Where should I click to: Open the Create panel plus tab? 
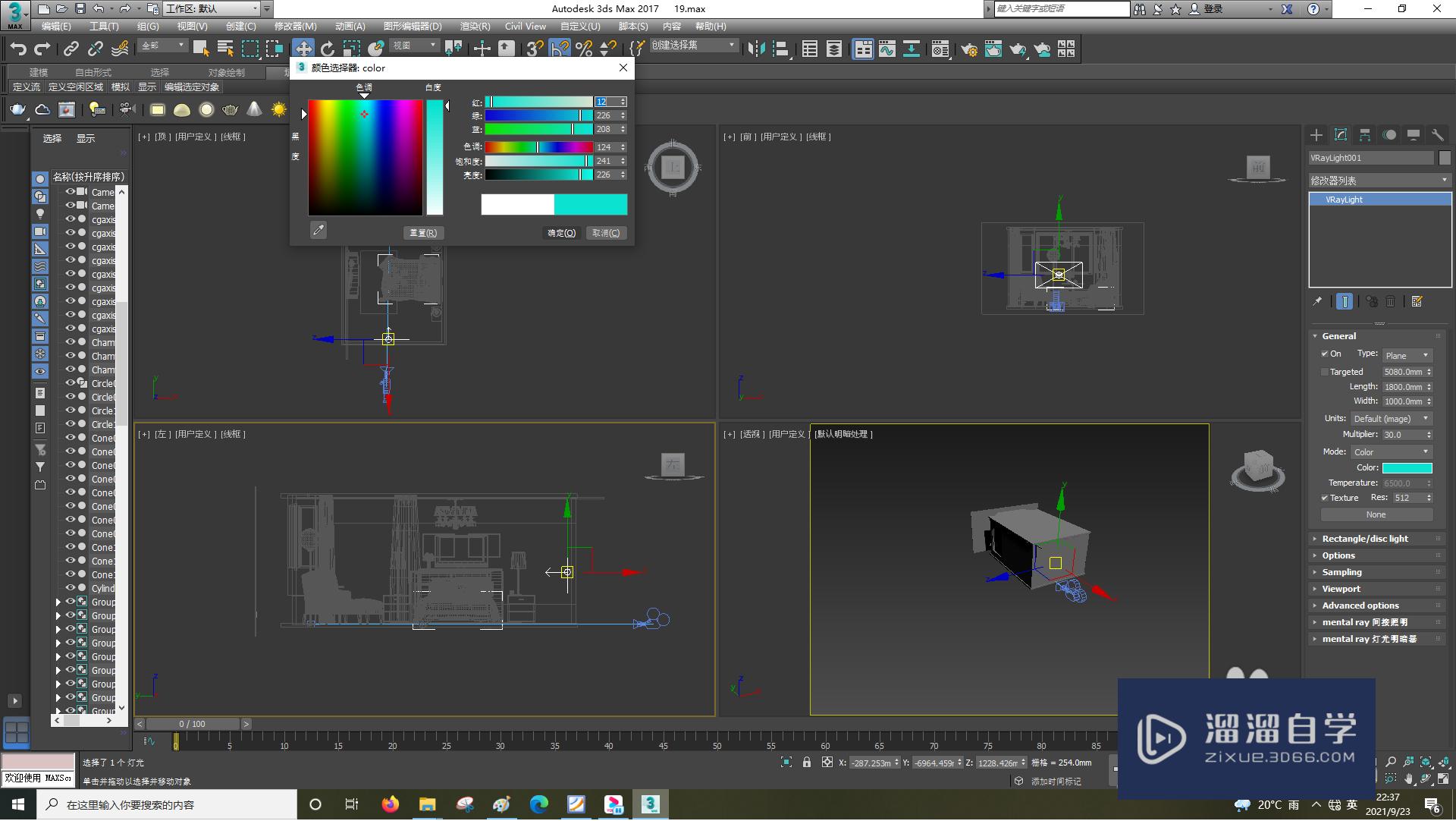[1316, 135]
